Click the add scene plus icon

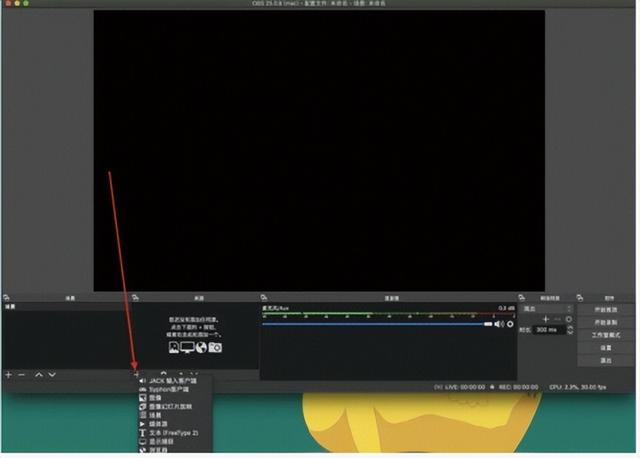(x=8, y=374)
